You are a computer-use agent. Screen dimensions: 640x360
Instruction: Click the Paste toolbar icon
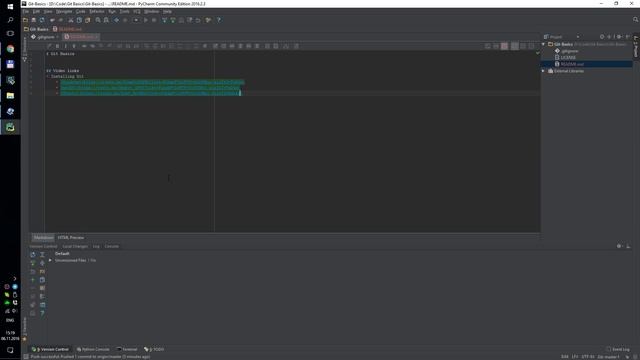pyautogui.click(x=87, y=20)
